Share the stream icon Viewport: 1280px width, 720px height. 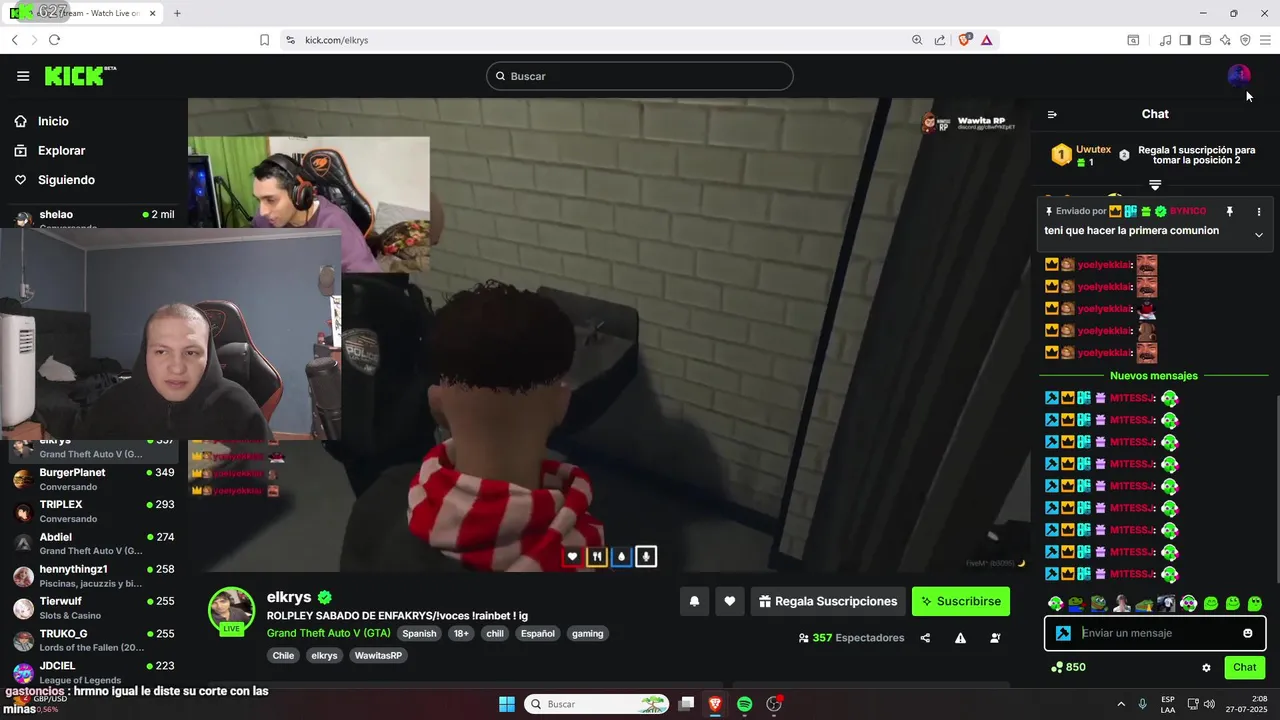click(925, 638)
